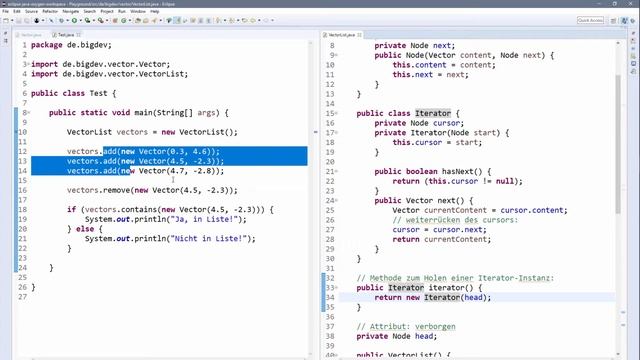Select the Java perspective button
640x360 pixels.
[x=624, y=20]
